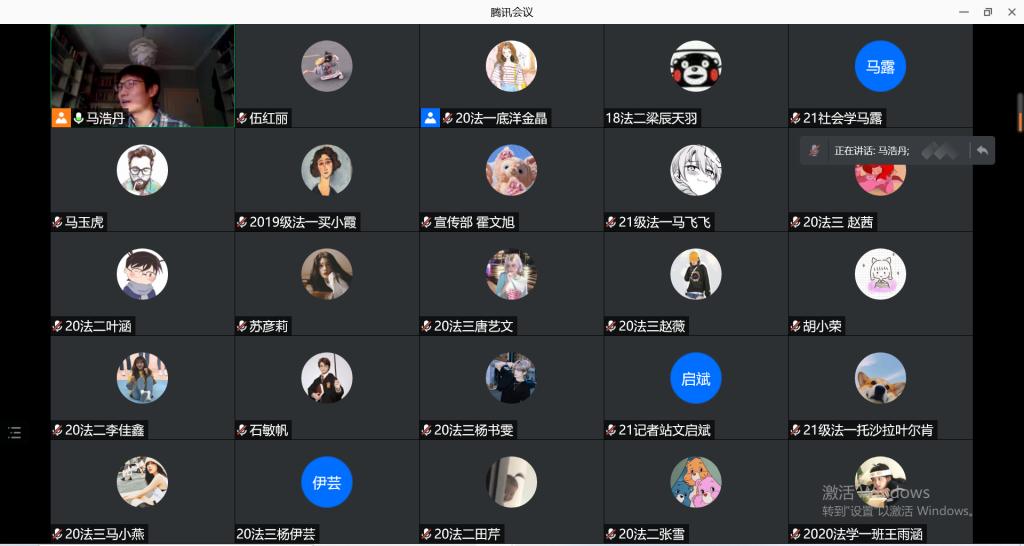Image resolution: width=1024 pixels, height=546 pixels.
Task: Click the corgi avatar of 21级法一托沙拉叶尔肯
Action: (880, 378)
